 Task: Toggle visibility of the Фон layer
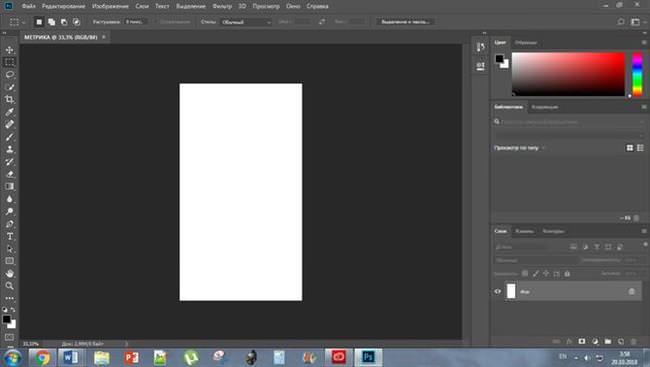(x=498, y=292)
